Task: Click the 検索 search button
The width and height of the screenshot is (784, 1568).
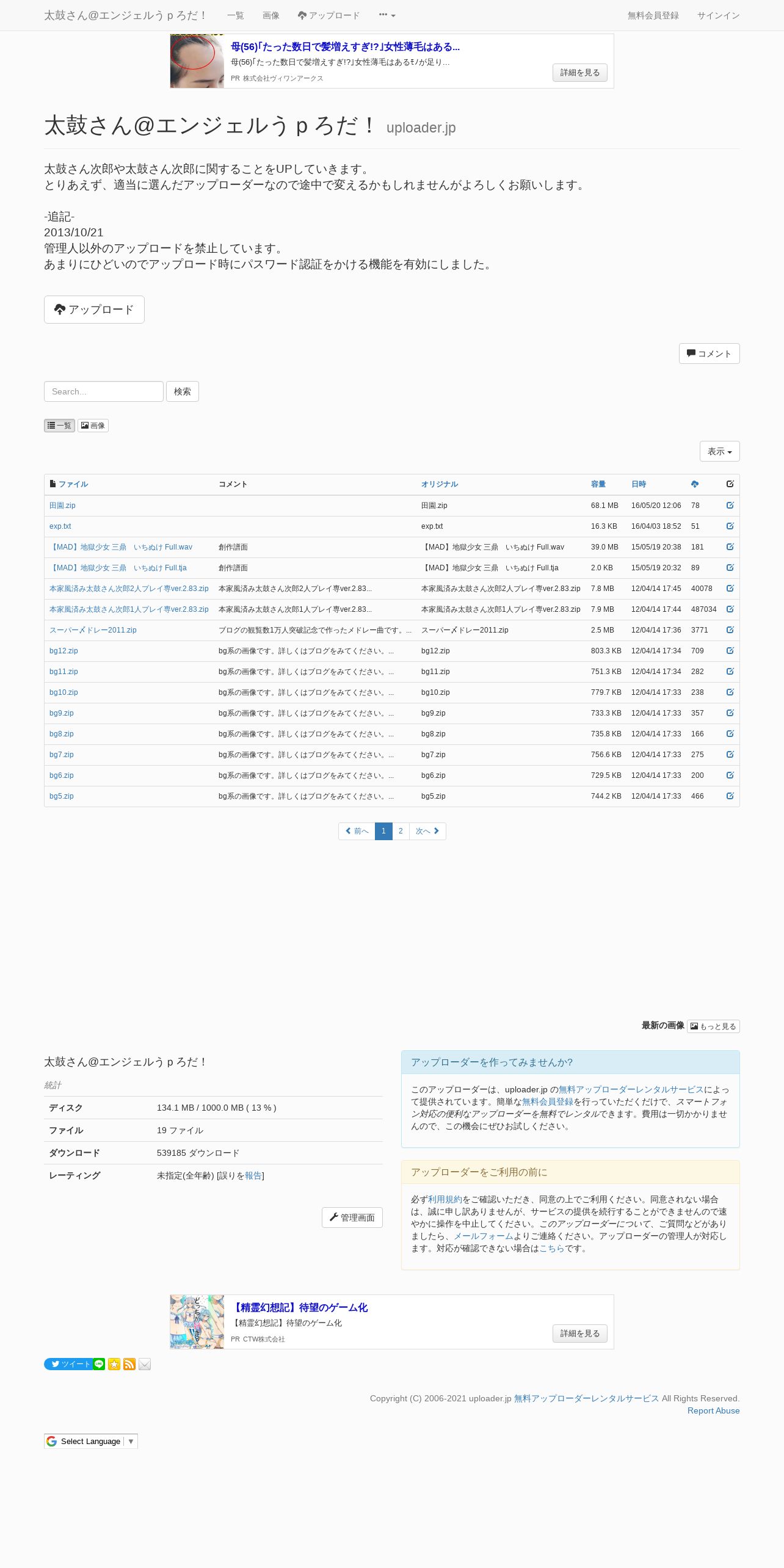Action: click(183, 391)
